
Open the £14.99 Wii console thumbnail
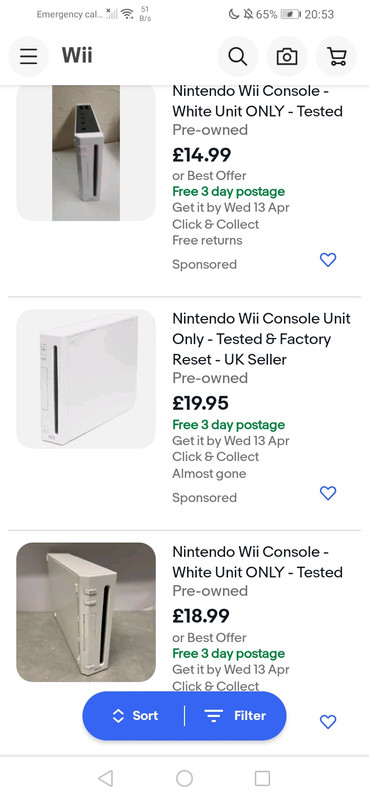86,153
